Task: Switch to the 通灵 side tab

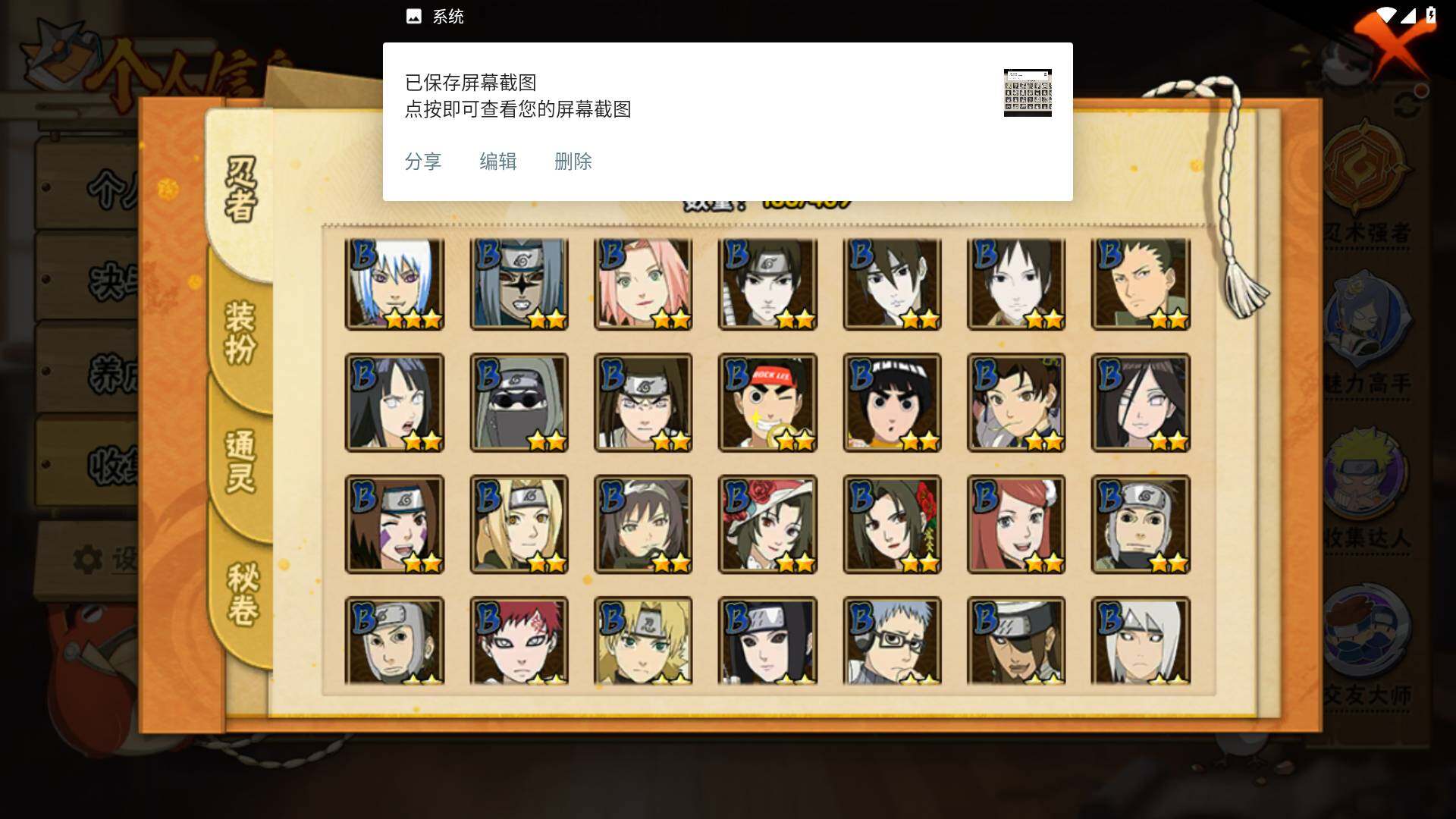Action: (x=241, y=461)
